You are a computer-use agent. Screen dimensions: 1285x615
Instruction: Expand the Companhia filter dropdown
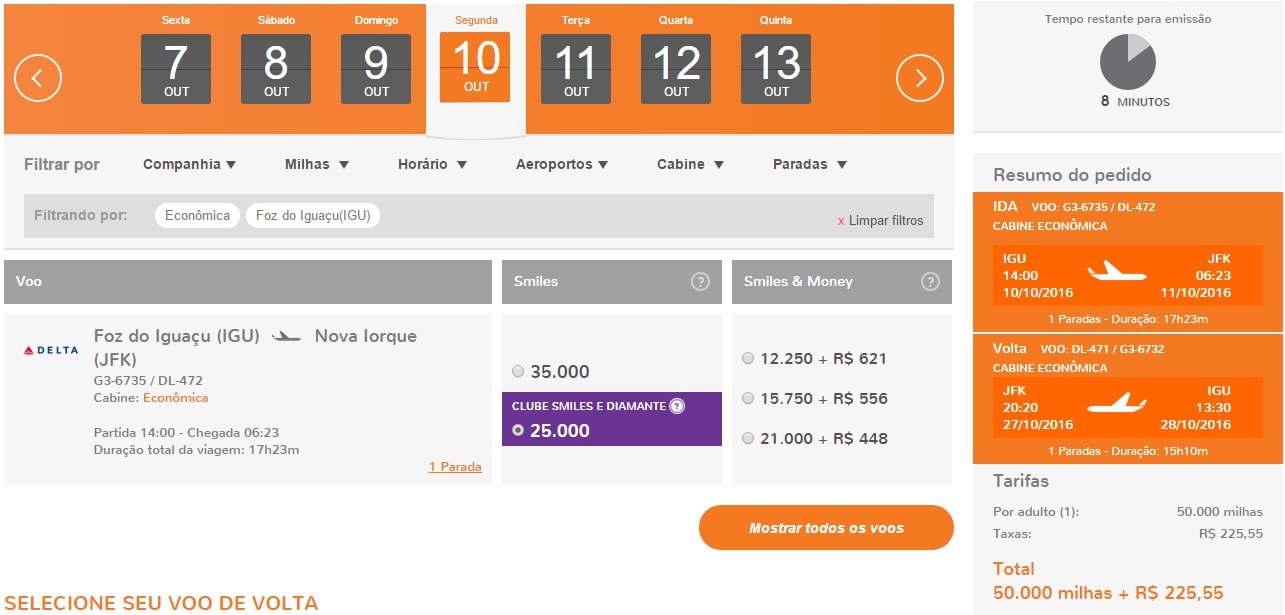[190, 164]
